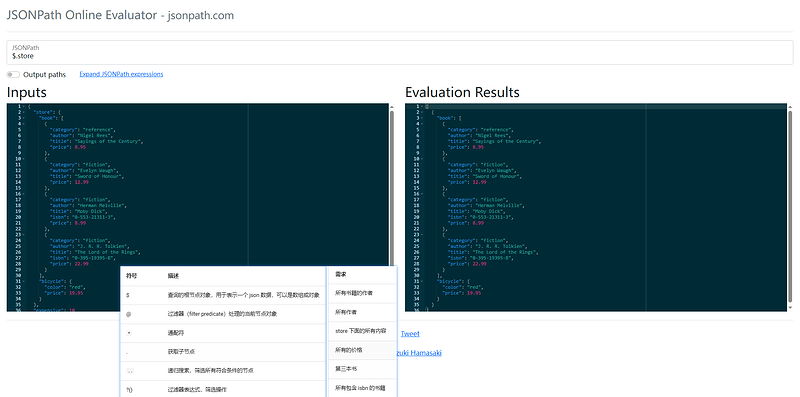Click the "第三本书" requirement row
Image resolution: width=800 pixels, height=397 pixels.
pyautogui.click(x=362, y=369)
